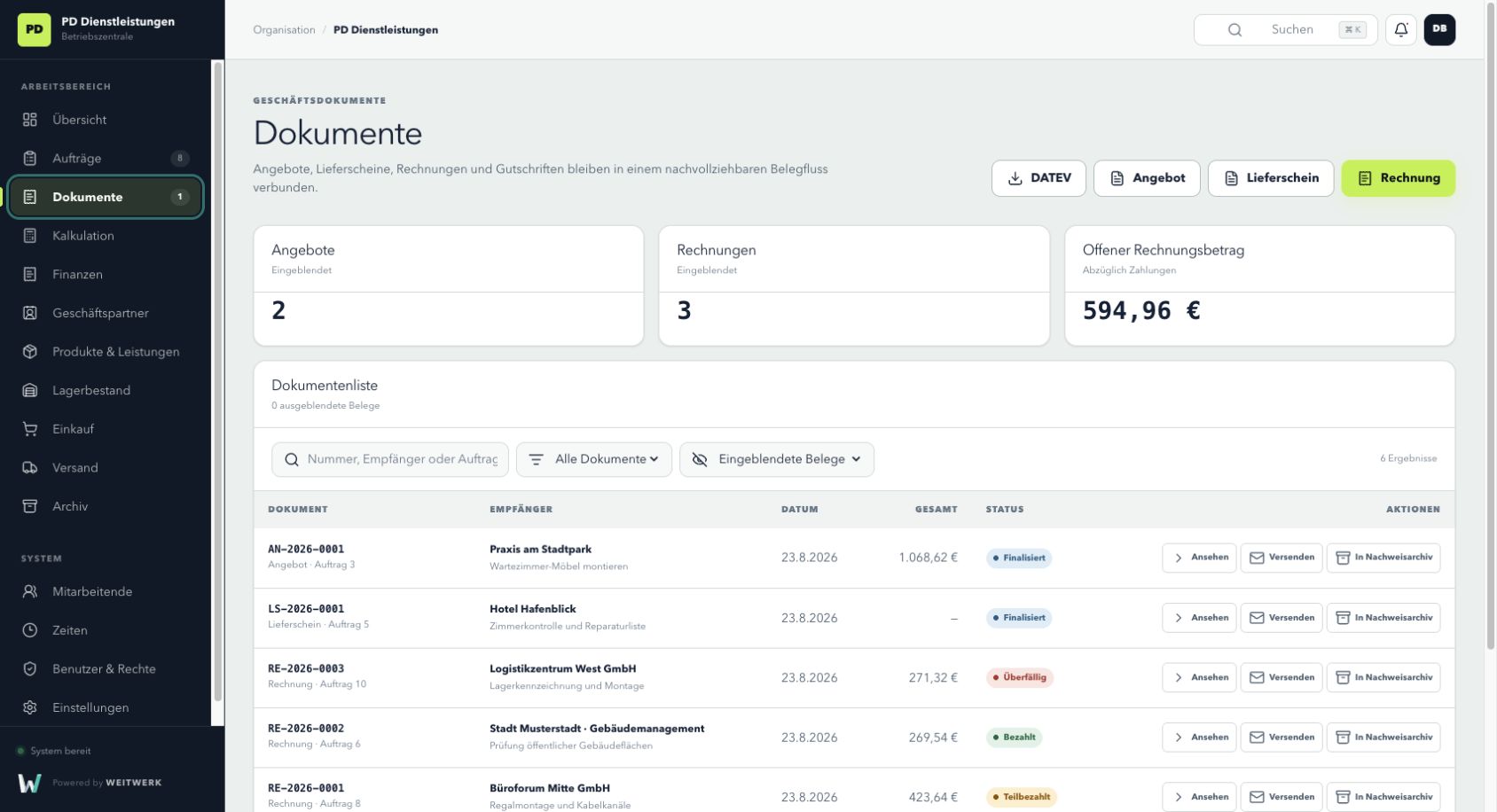Image resolution: width=1497 pixels, height=812 pixels.
Task: Select the Dokumente sidebar item
Action: click(x=105, y=197)
